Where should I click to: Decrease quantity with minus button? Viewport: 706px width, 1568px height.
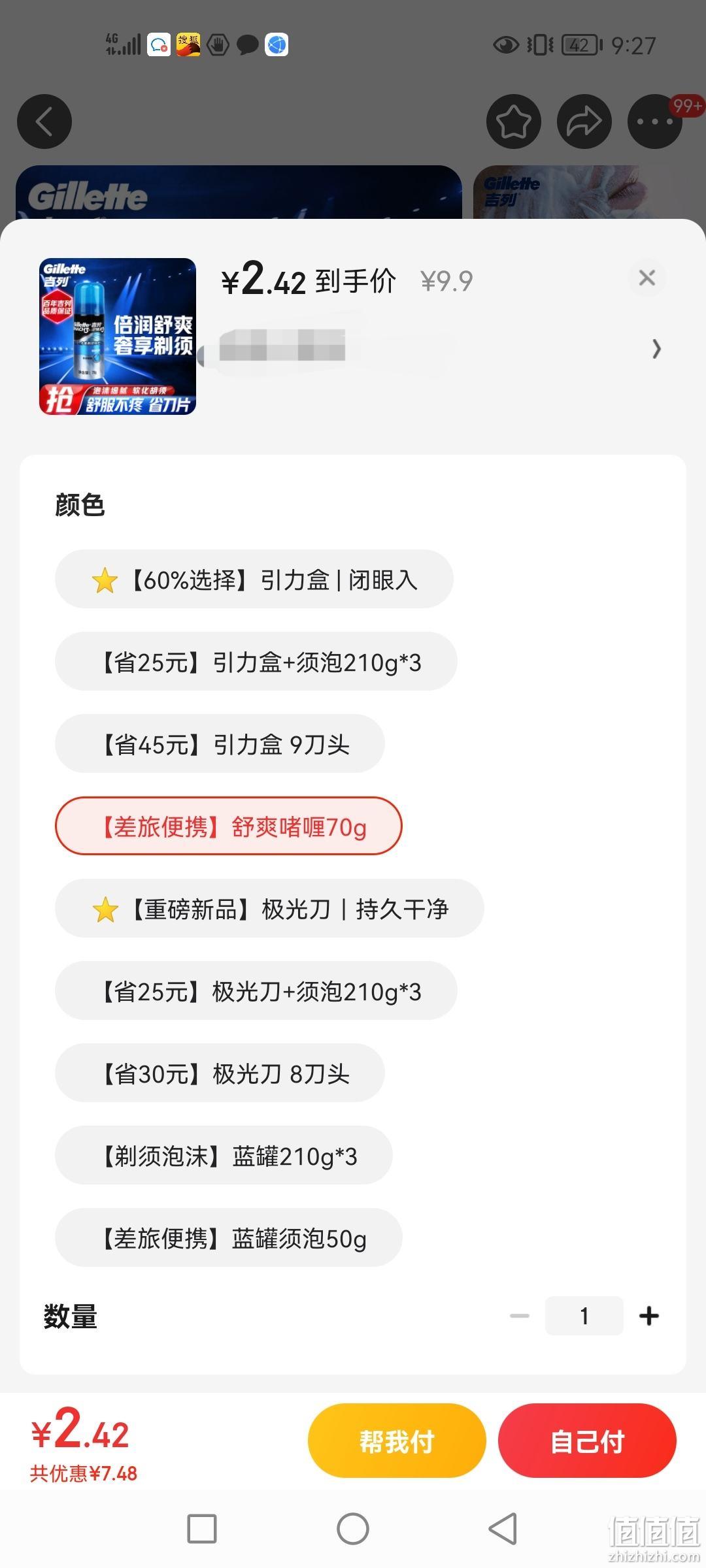pyautogui.click(x=520, y=1316)
